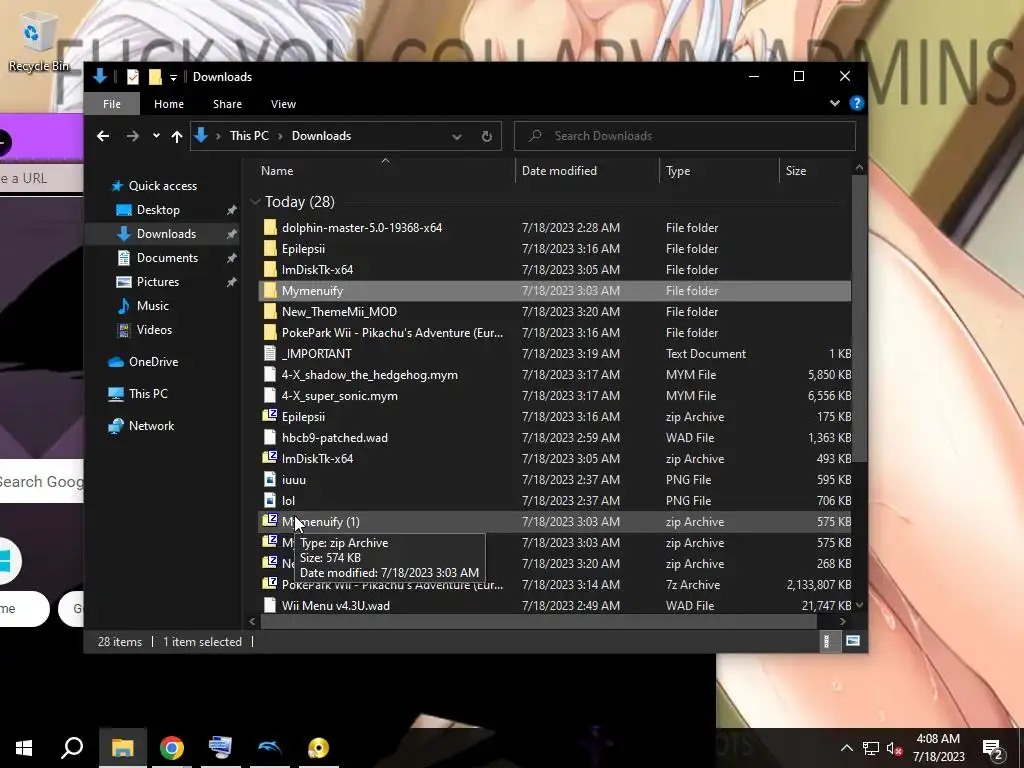Open recent locations dropdown arrow
The image size is (1024, 768).
156,136
